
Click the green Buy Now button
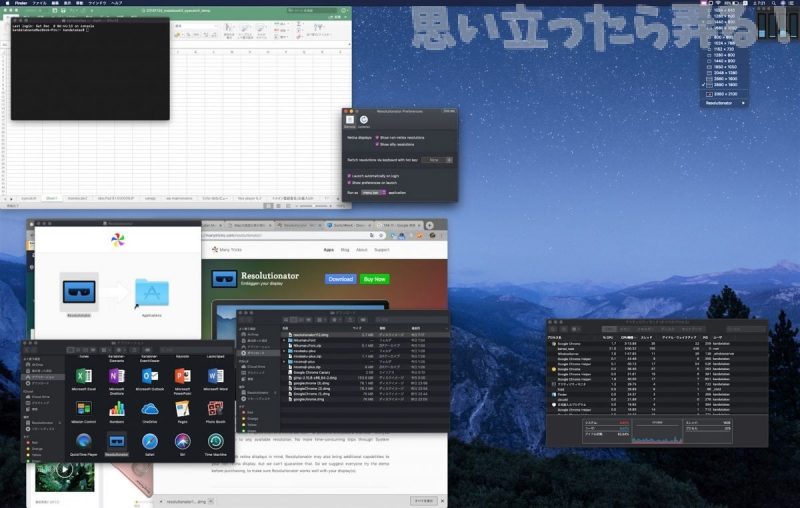click(x=374, y=279)
